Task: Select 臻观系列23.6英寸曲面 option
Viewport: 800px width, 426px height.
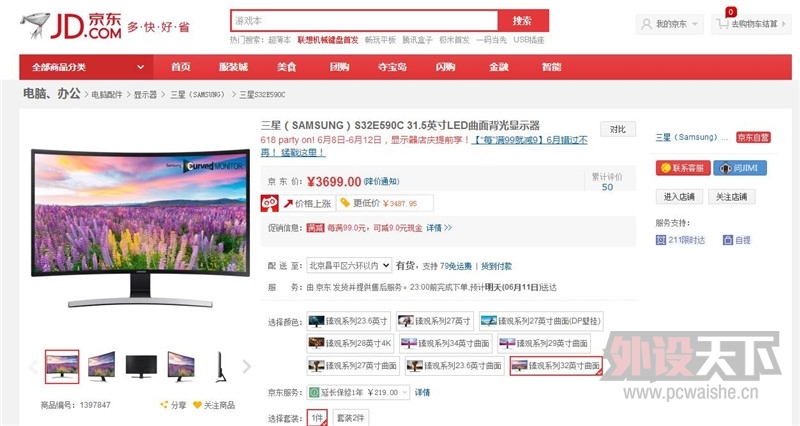Action: [x=455, y=366]
